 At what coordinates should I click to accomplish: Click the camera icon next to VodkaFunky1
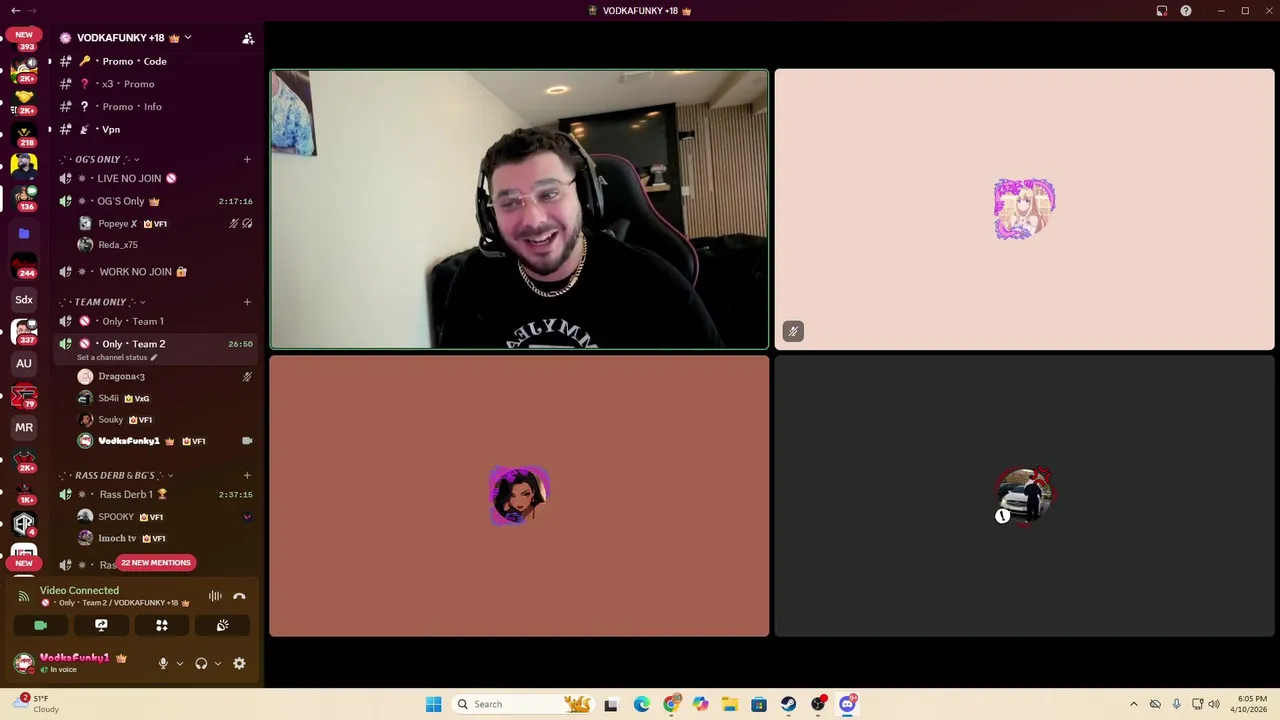click(x=247, y=441)
